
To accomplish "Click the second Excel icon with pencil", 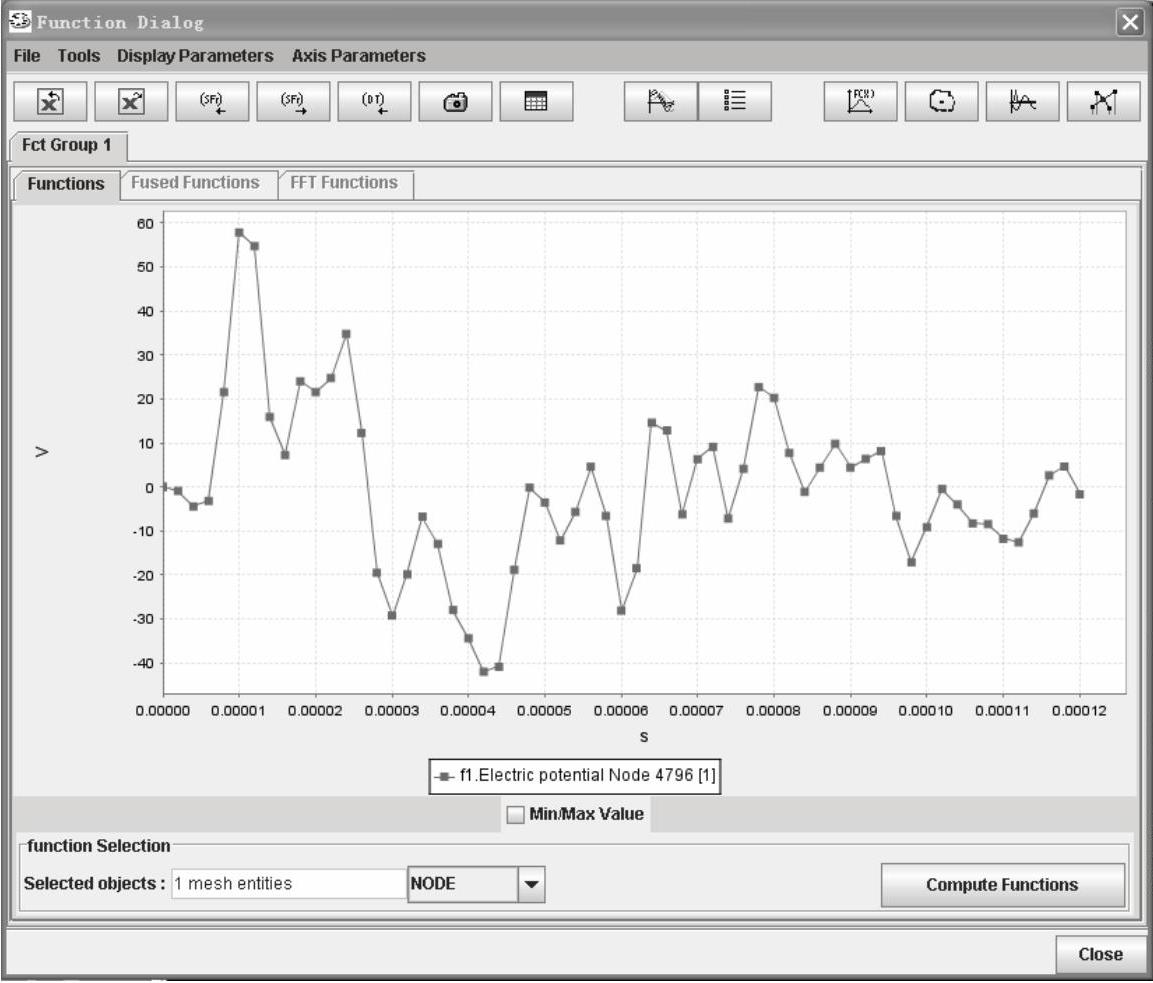I will pos(132,101).
